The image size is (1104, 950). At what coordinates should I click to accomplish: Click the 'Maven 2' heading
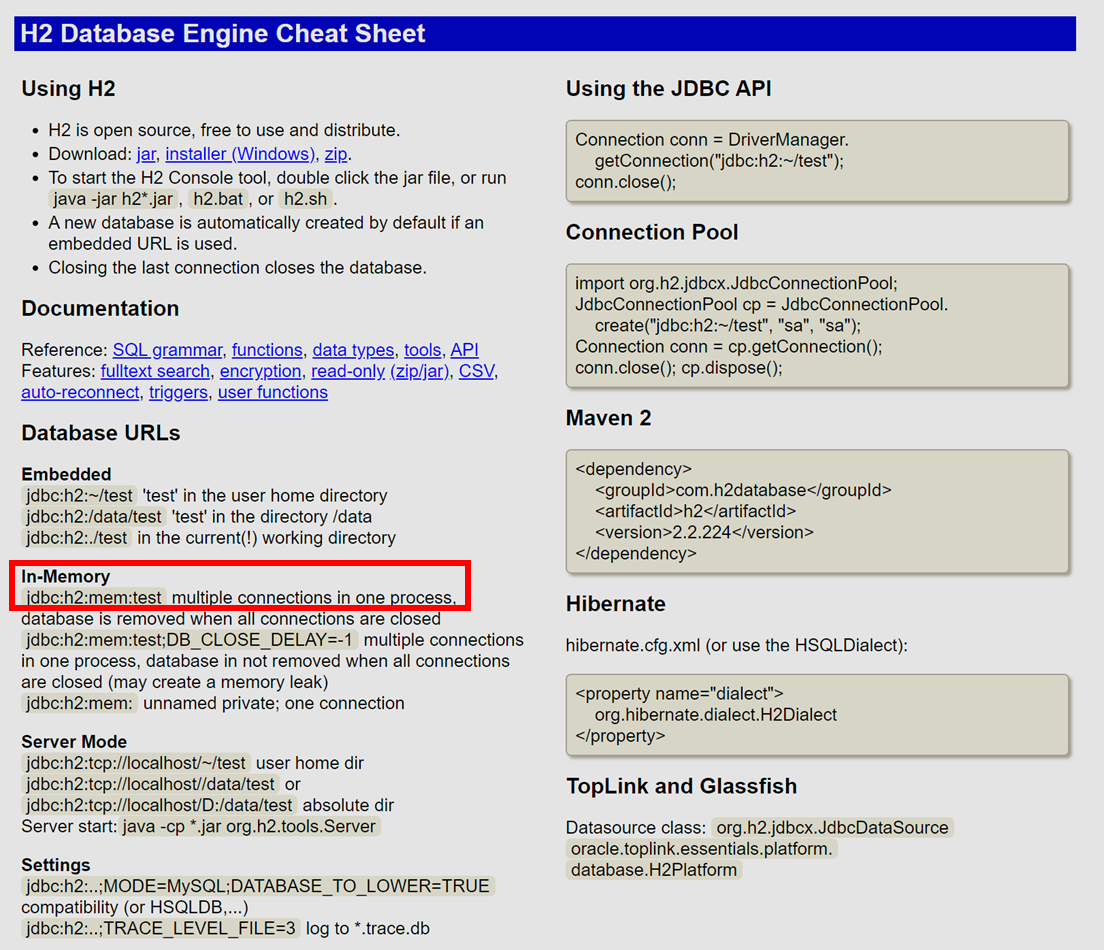608,418
